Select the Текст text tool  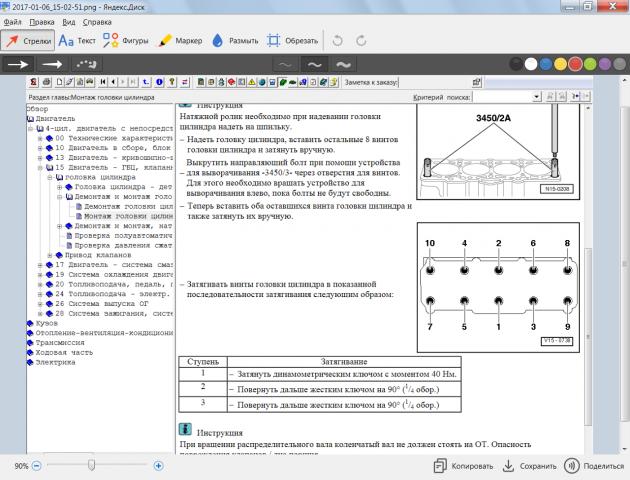(x=77, y=41)
